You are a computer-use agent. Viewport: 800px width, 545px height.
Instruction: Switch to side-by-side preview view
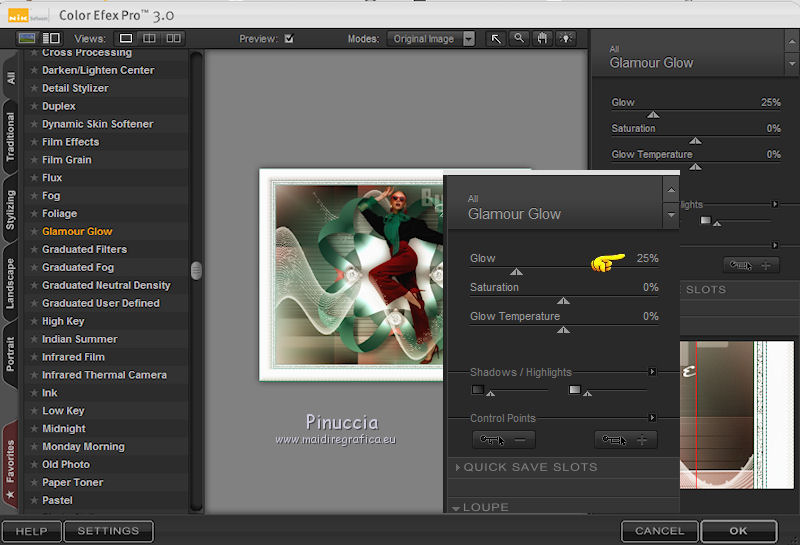coord(174,39)
